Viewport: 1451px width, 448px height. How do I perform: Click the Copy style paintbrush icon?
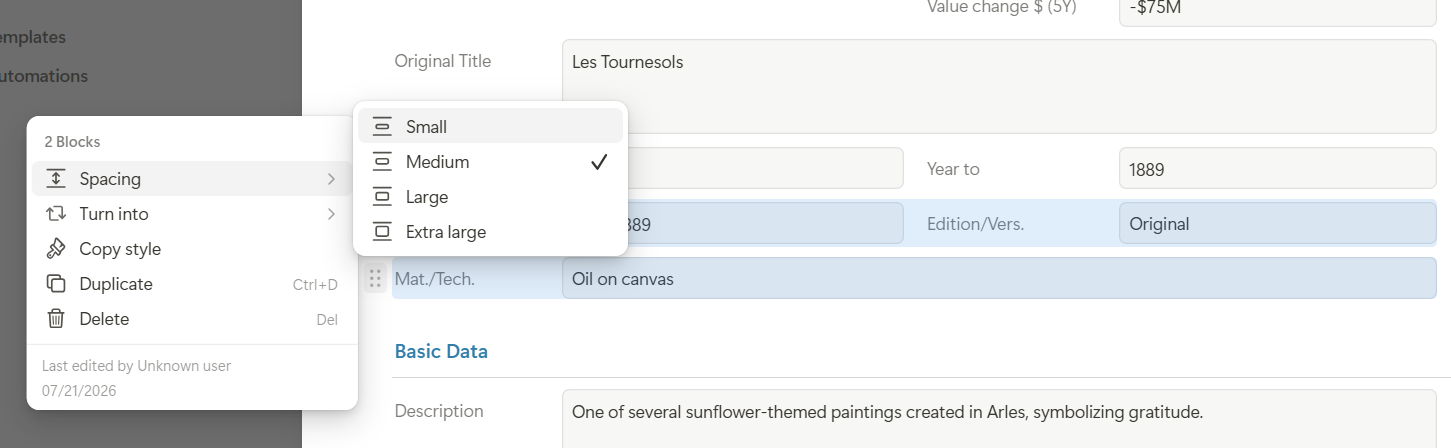[56, 249]
